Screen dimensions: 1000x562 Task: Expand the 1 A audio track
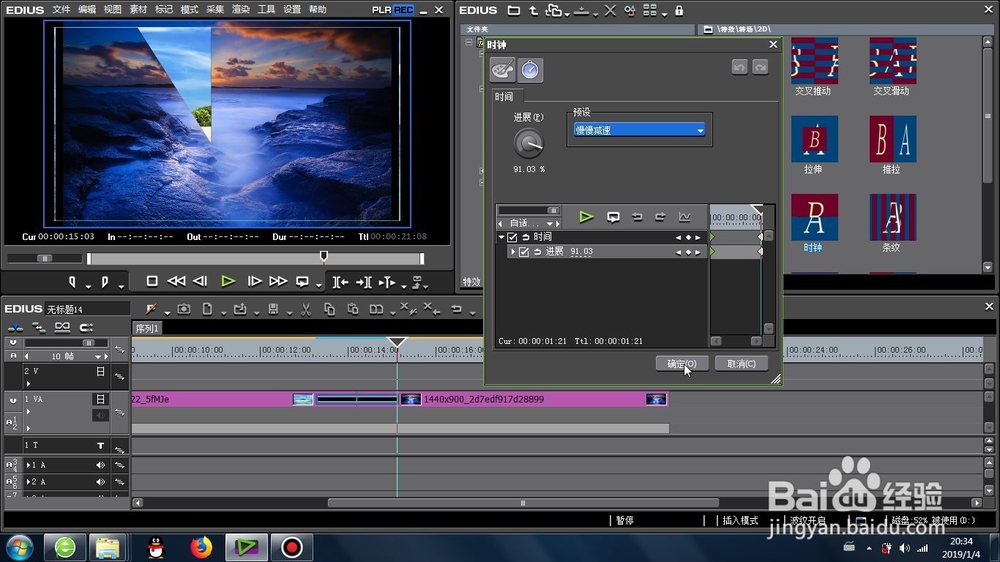(28, 465)
